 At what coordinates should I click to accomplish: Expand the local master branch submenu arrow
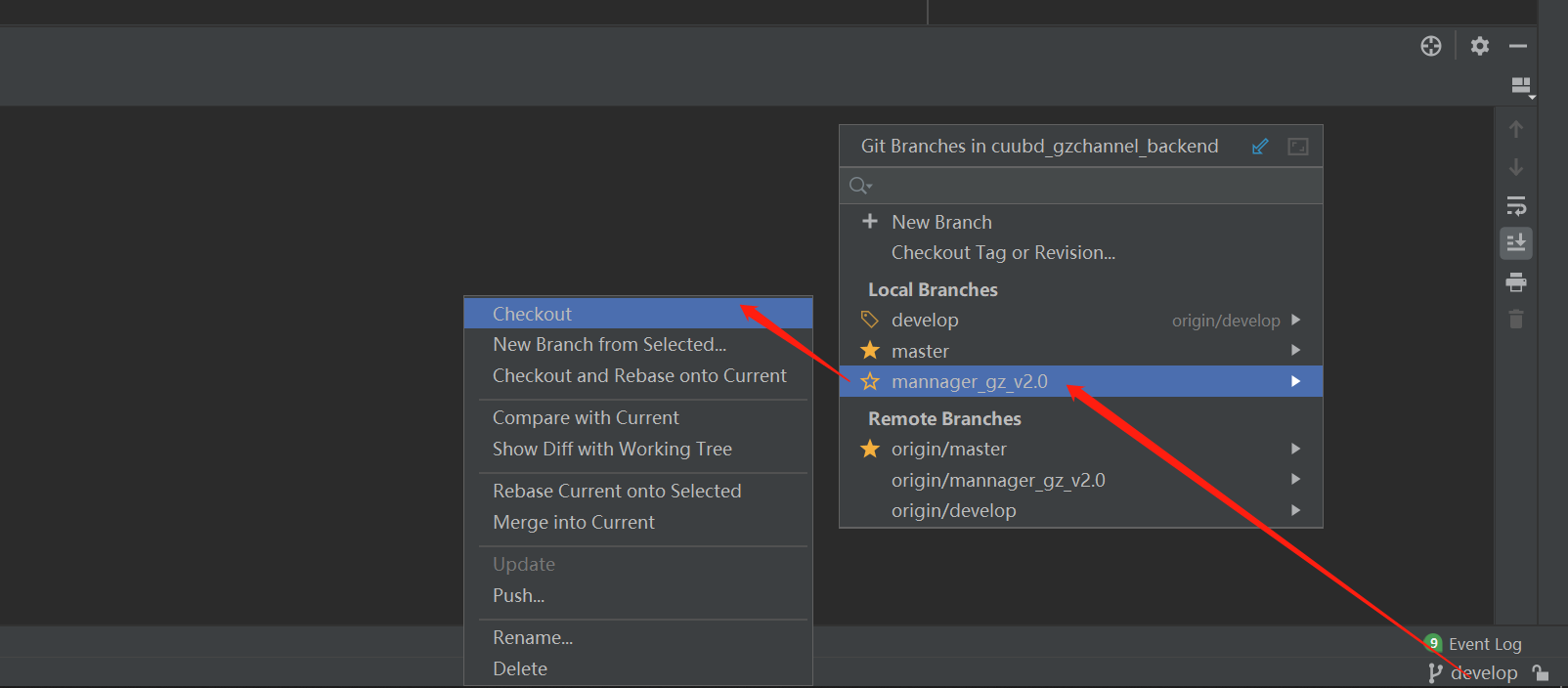1296,350
